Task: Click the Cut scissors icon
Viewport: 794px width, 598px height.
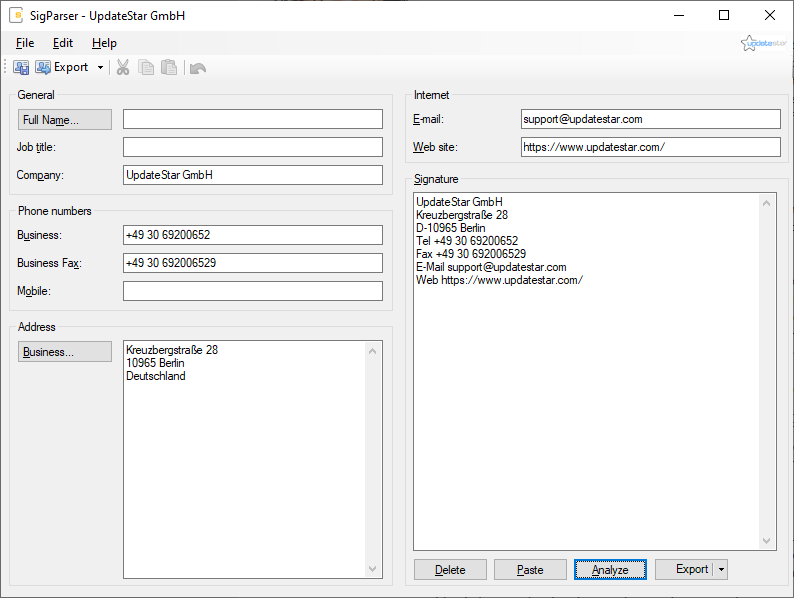Action: [x=123, y=67]
